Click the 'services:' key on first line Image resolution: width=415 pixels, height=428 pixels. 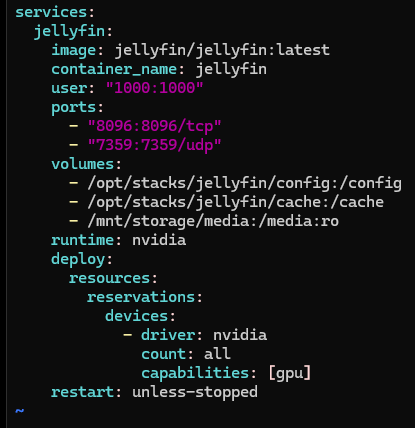[55, 12]
